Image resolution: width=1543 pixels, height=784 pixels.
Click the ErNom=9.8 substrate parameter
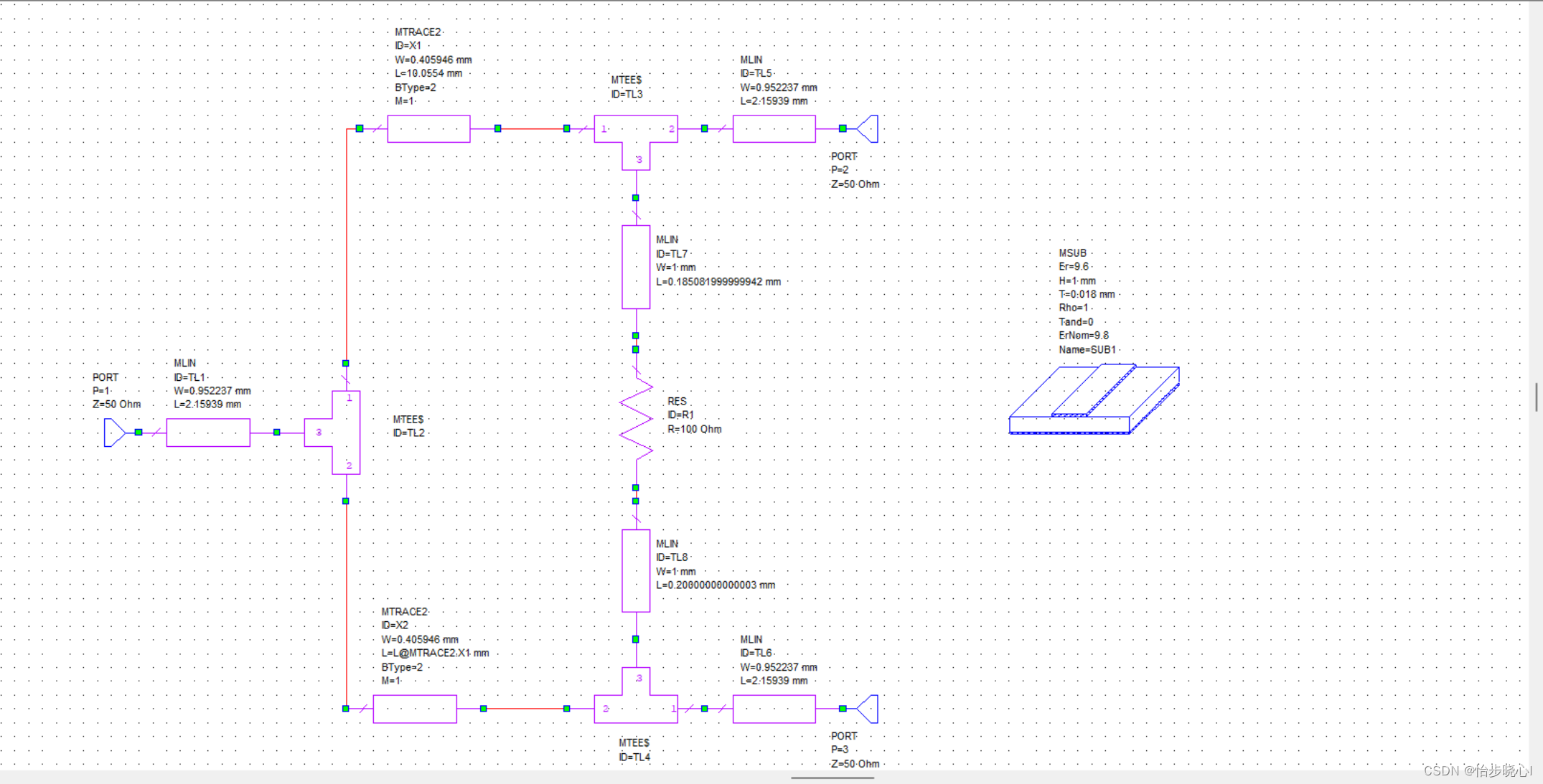[1083, 335]
